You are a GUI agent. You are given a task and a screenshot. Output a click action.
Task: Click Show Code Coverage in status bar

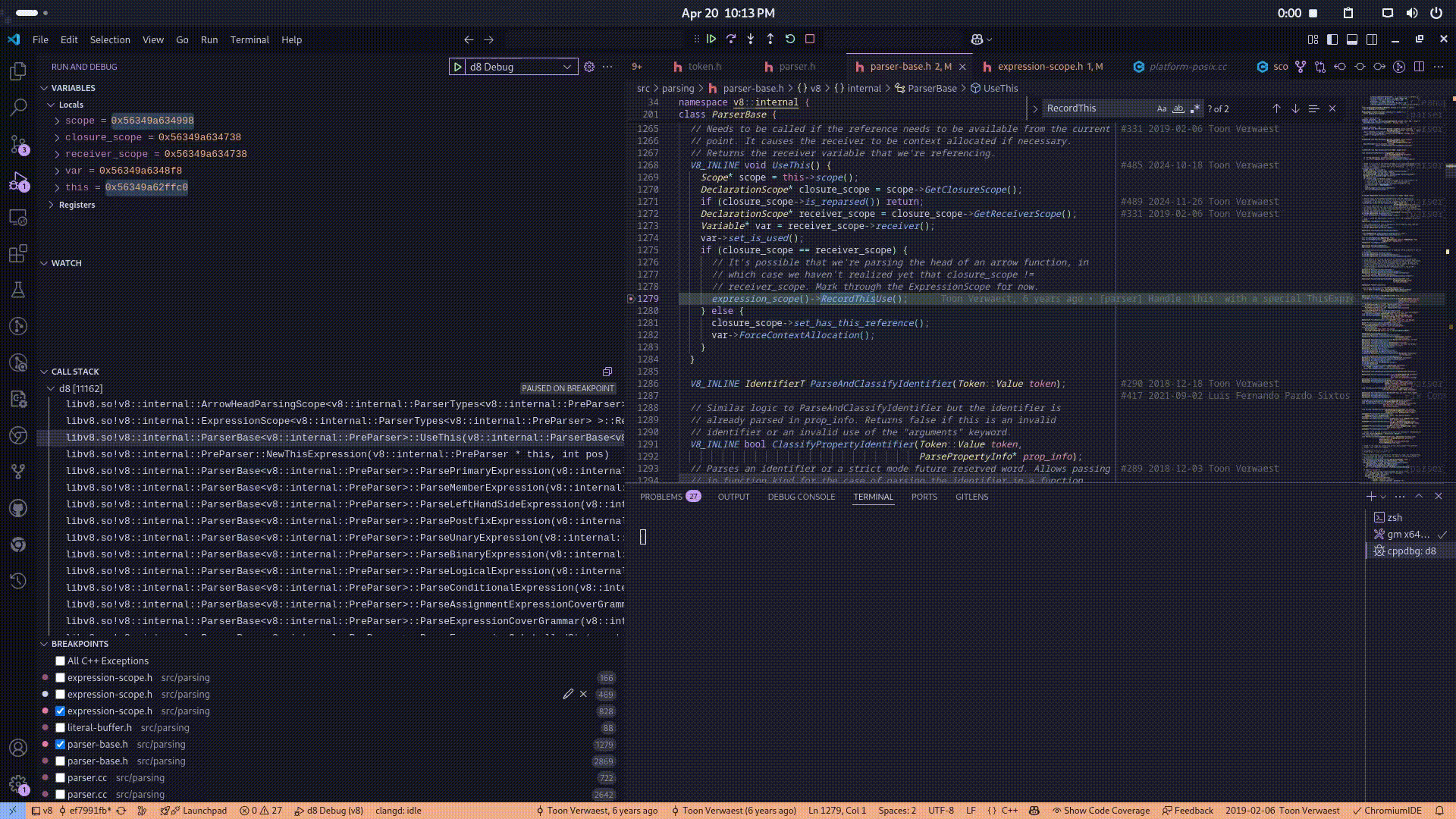point(1100,811)
